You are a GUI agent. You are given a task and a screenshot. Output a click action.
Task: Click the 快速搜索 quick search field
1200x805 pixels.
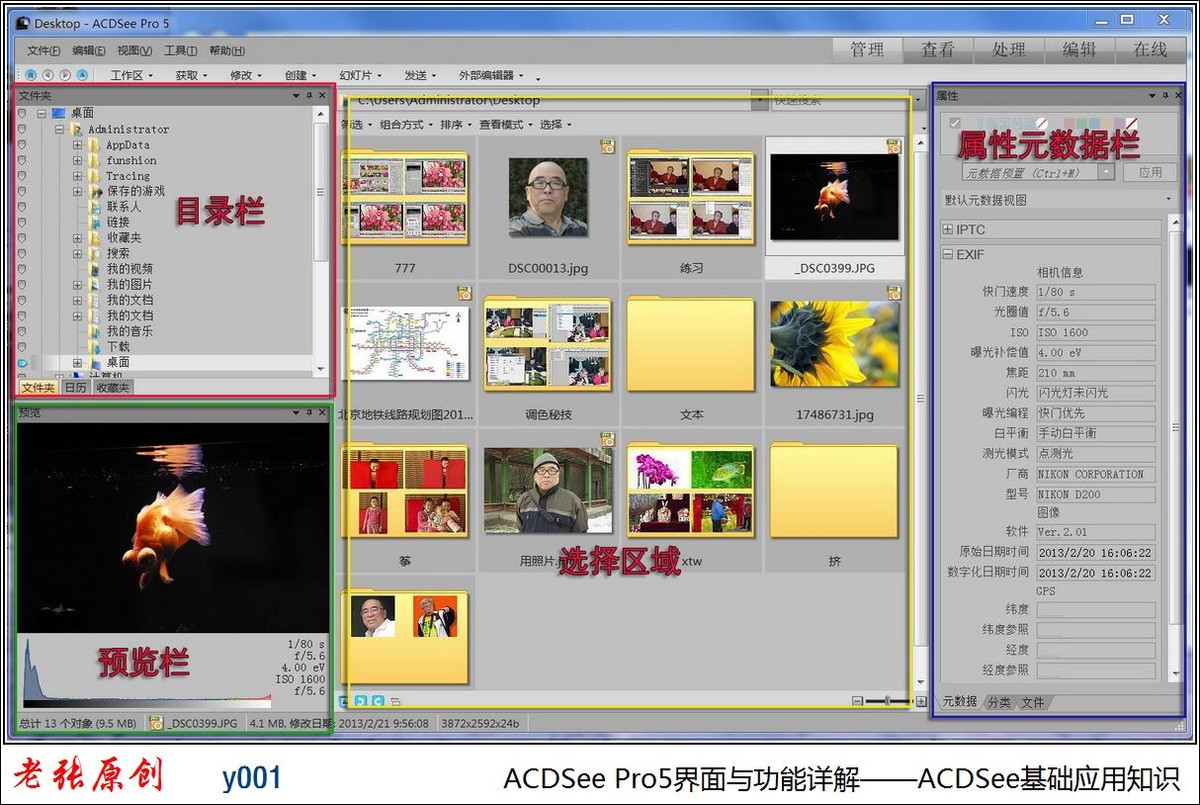click(x=841, y=101)
